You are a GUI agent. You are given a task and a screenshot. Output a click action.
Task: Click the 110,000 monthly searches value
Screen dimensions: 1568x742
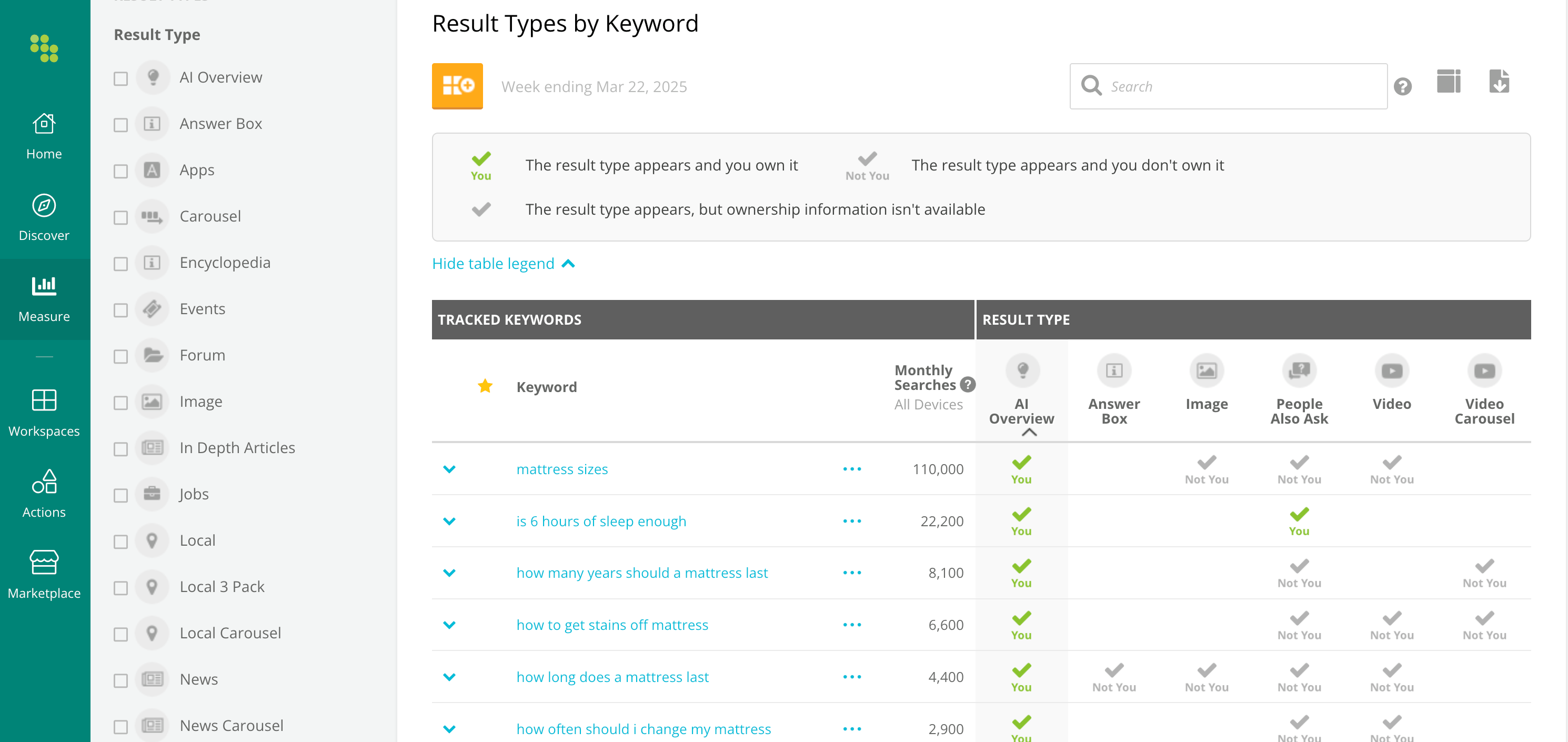pos(938,469)
